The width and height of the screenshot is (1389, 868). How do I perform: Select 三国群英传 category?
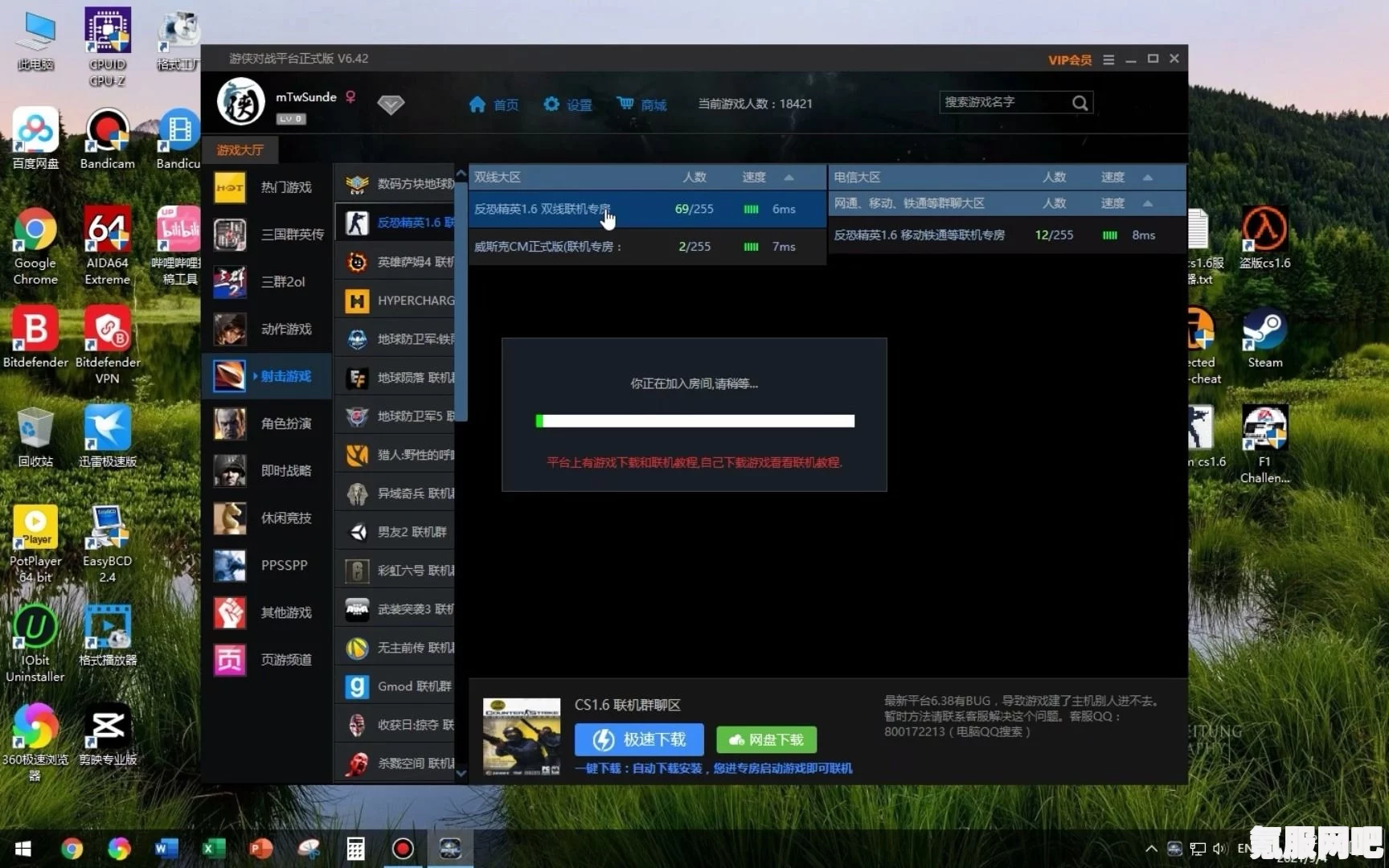(x=268, y=235)
